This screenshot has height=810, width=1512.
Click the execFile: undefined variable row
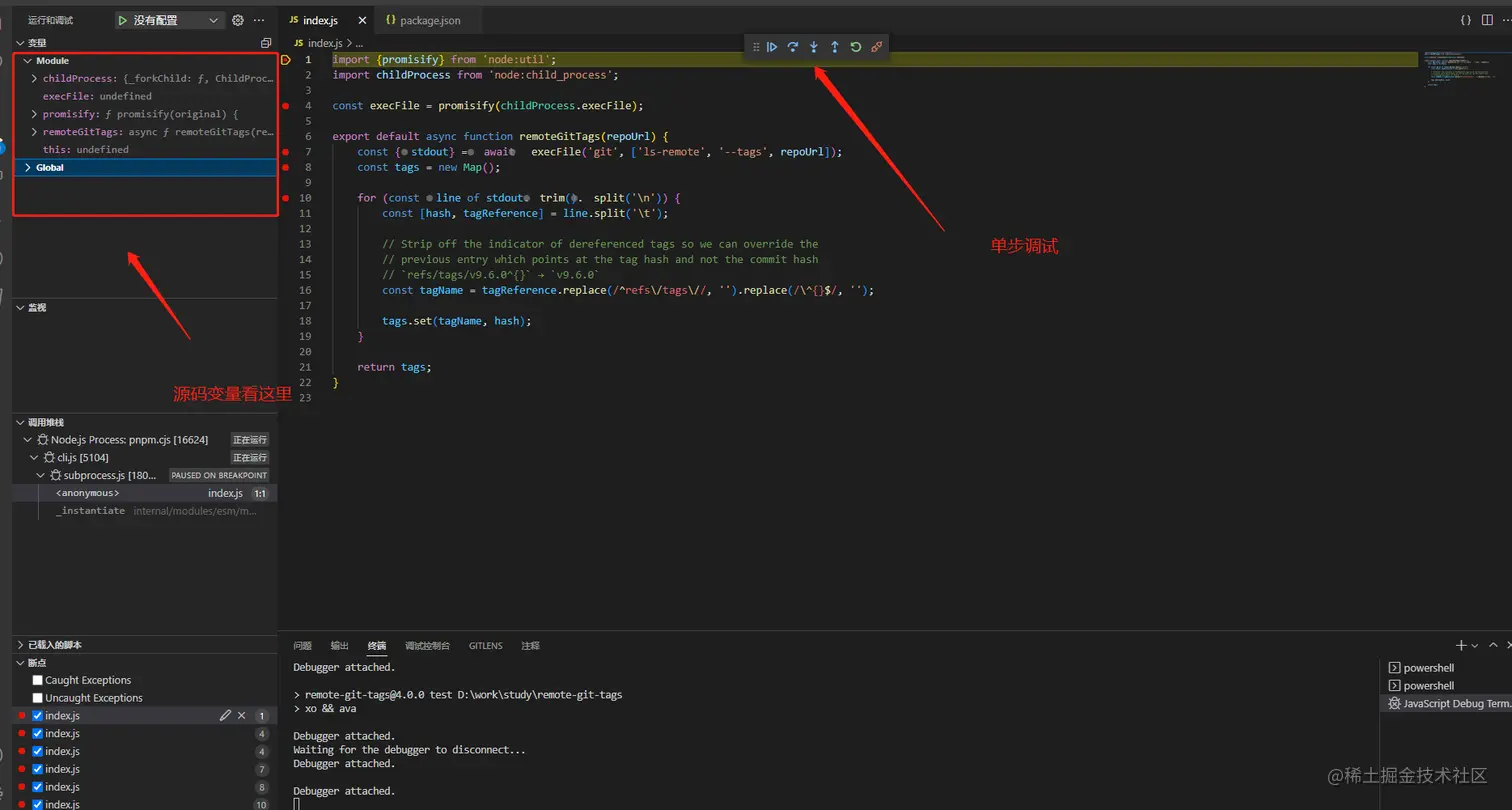coord(144,97)
